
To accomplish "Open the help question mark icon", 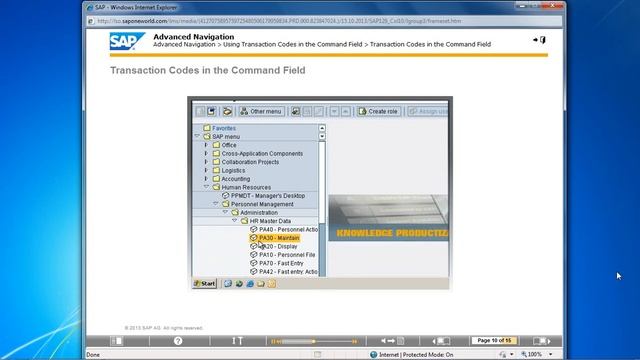I will [178, 341].
